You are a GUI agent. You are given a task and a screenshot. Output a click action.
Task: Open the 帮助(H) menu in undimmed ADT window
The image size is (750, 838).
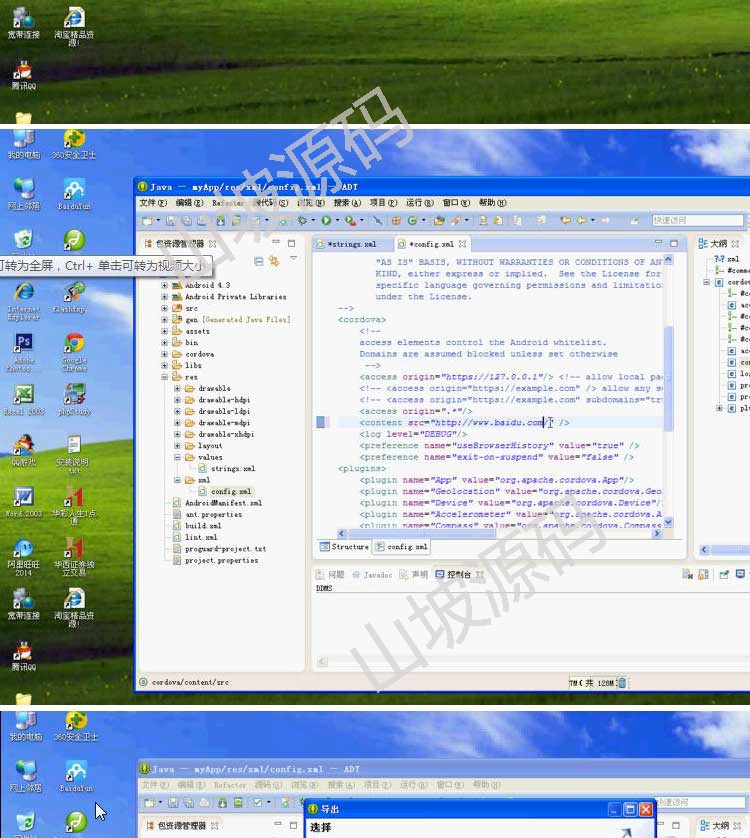click(x=492, y=203)
